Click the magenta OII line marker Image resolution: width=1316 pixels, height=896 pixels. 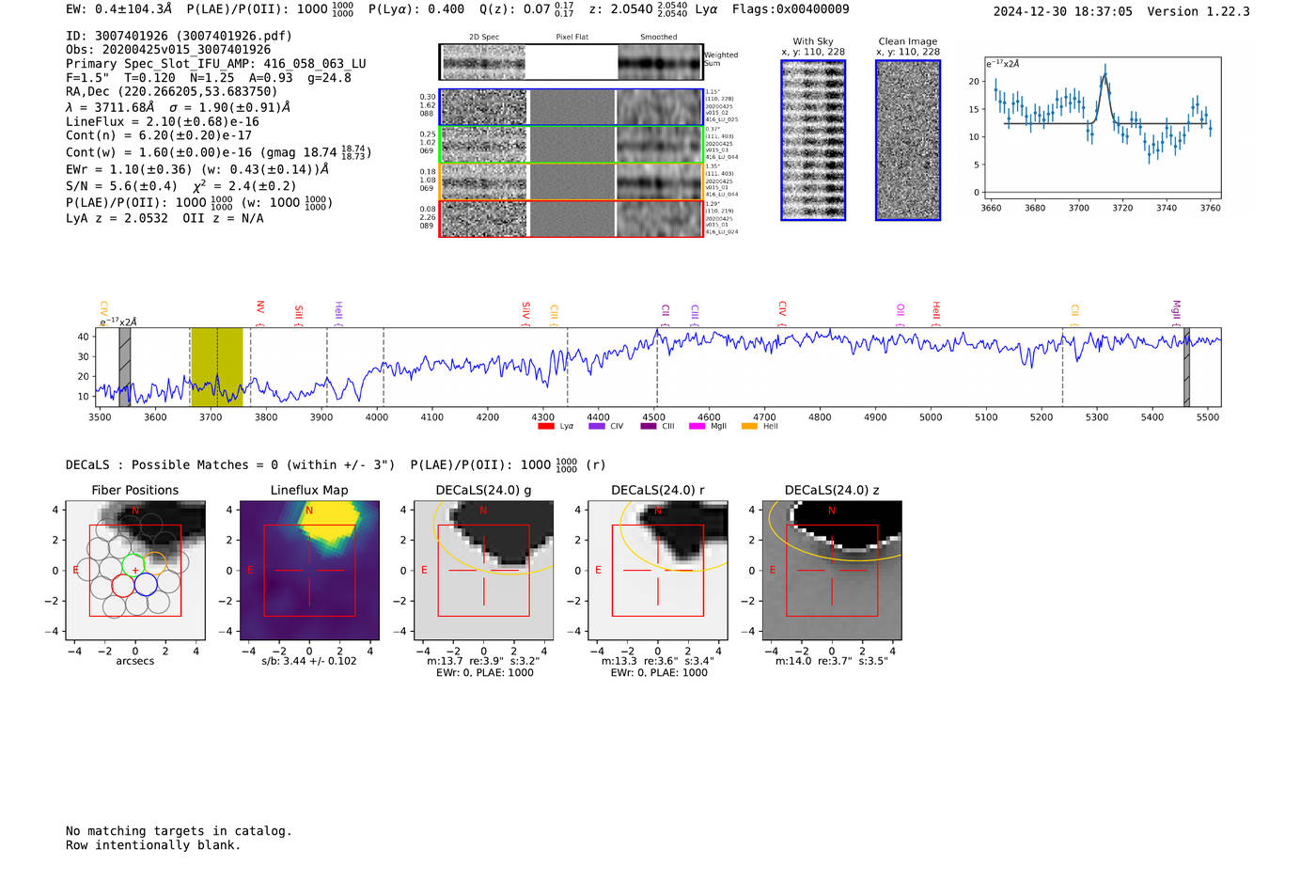point(901,313)
